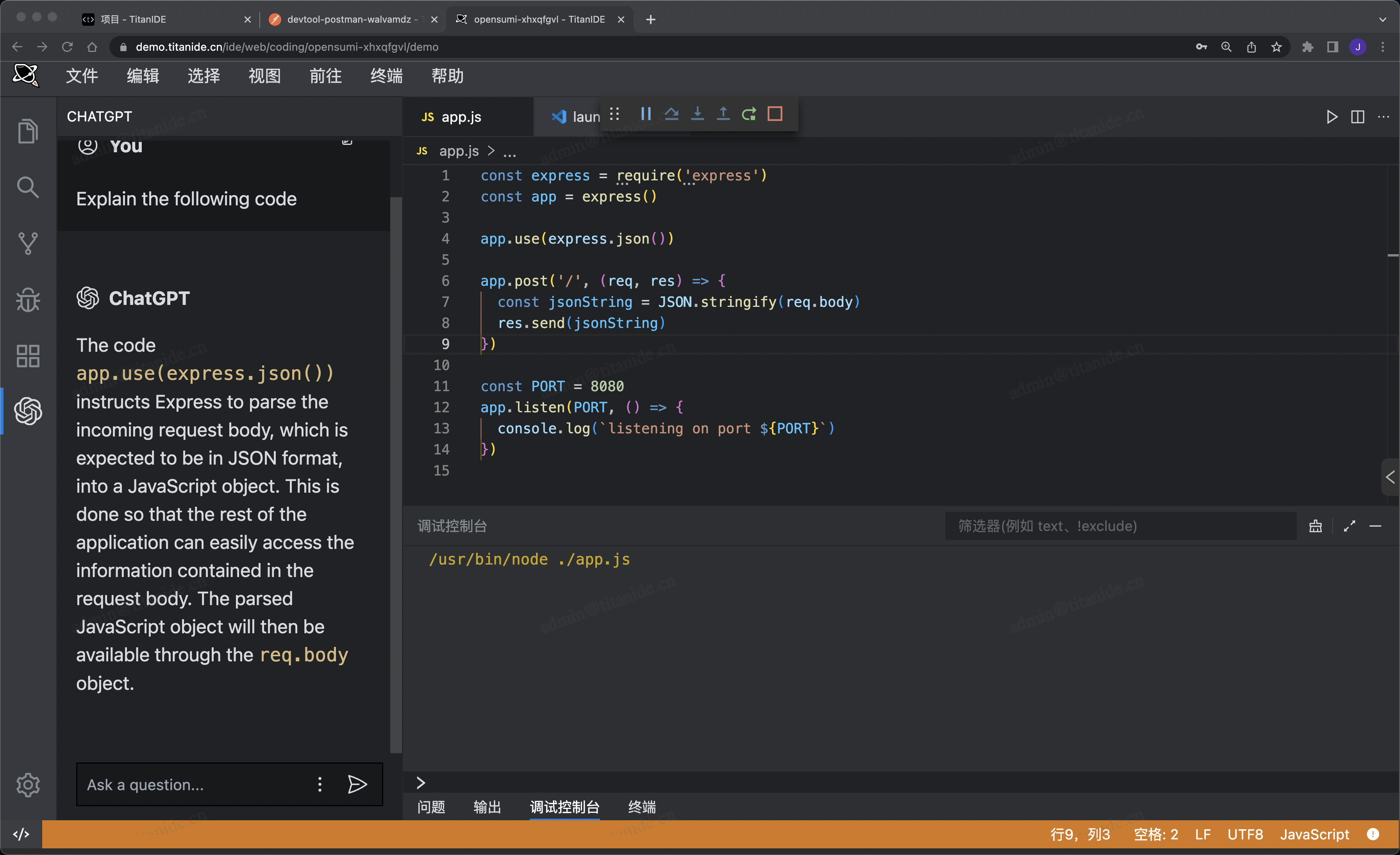Open the ChatGPT sidebar panel icon
This screenshot has width=1400, height=855.
(28, 411)
